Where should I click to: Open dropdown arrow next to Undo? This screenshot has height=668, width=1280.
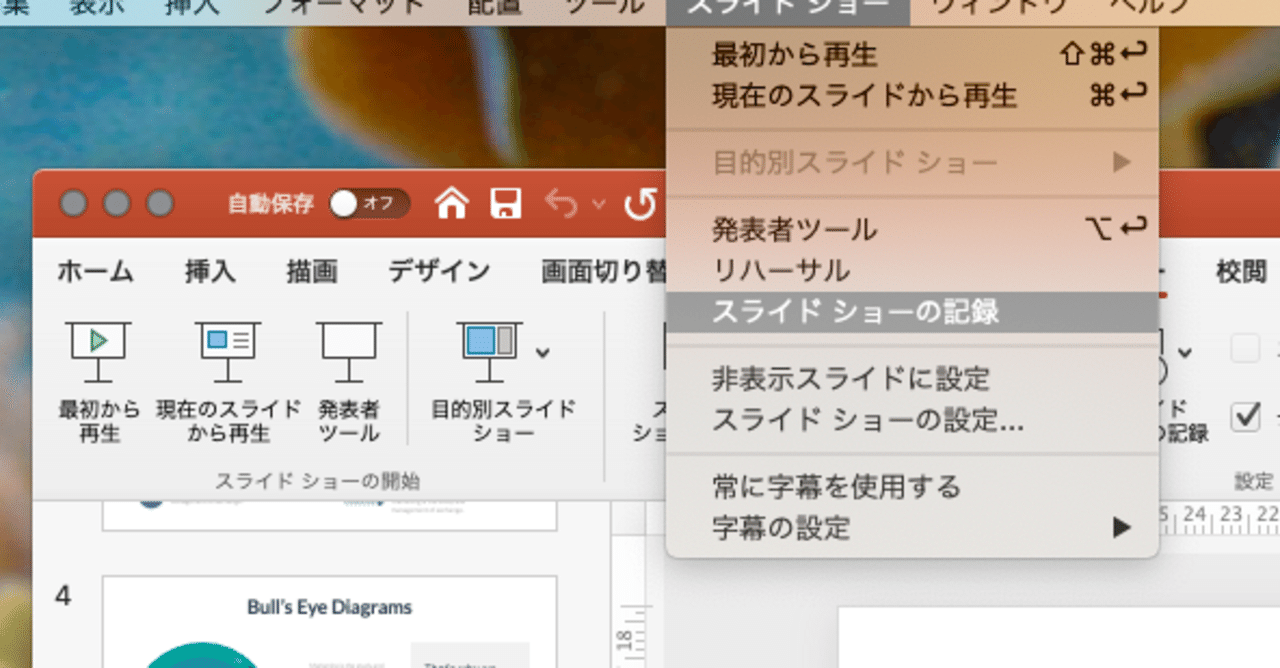(599, 205)
